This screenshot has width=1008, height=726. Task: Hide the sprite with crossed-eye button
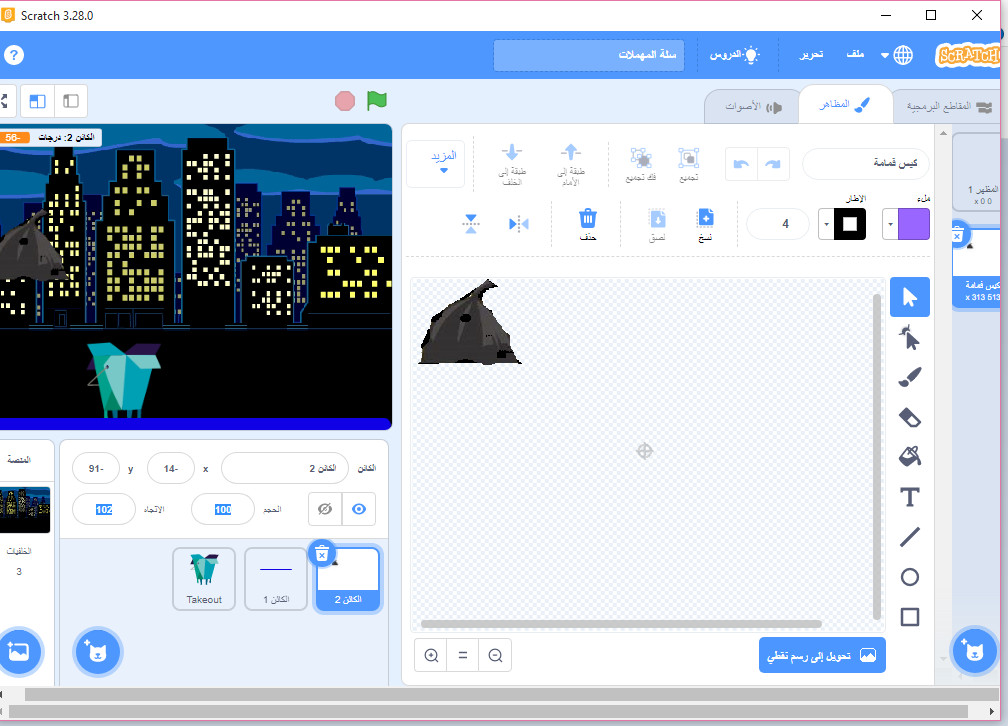pos(325,509)
